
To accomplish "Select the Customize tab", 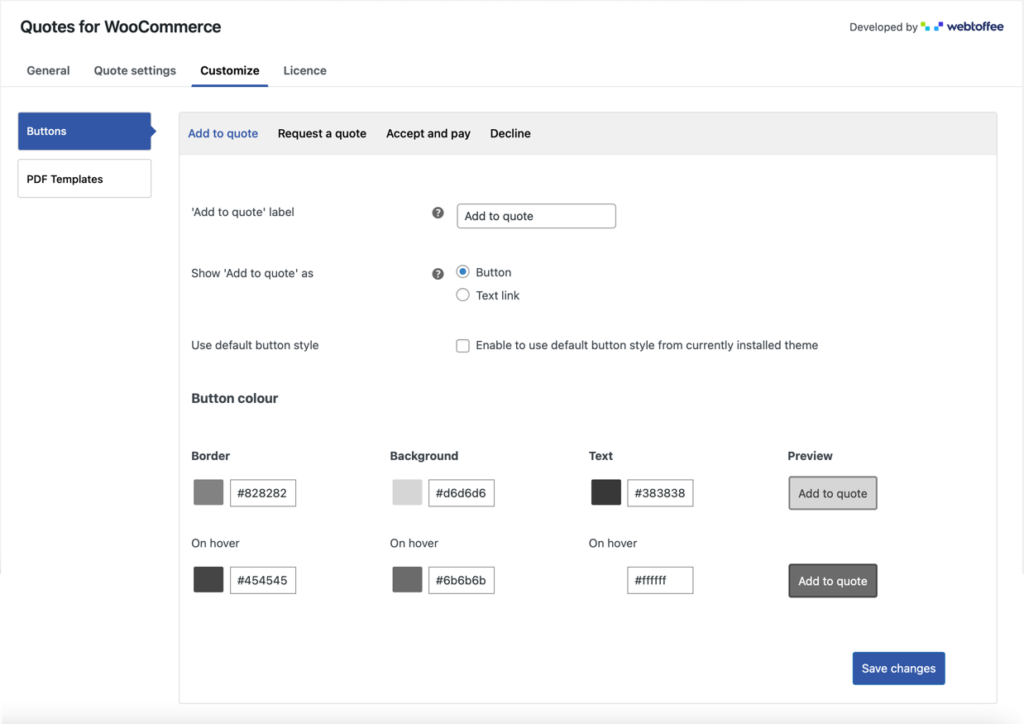I will pos(229,71).
